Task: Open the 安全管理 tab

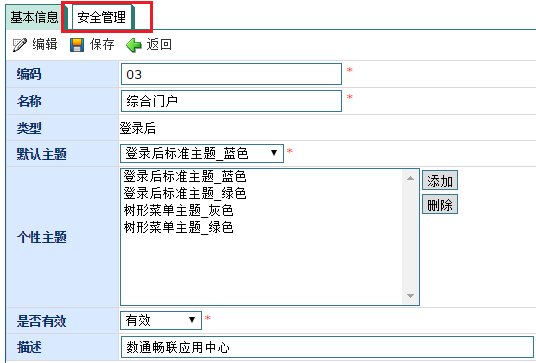Action: point(102,17)
